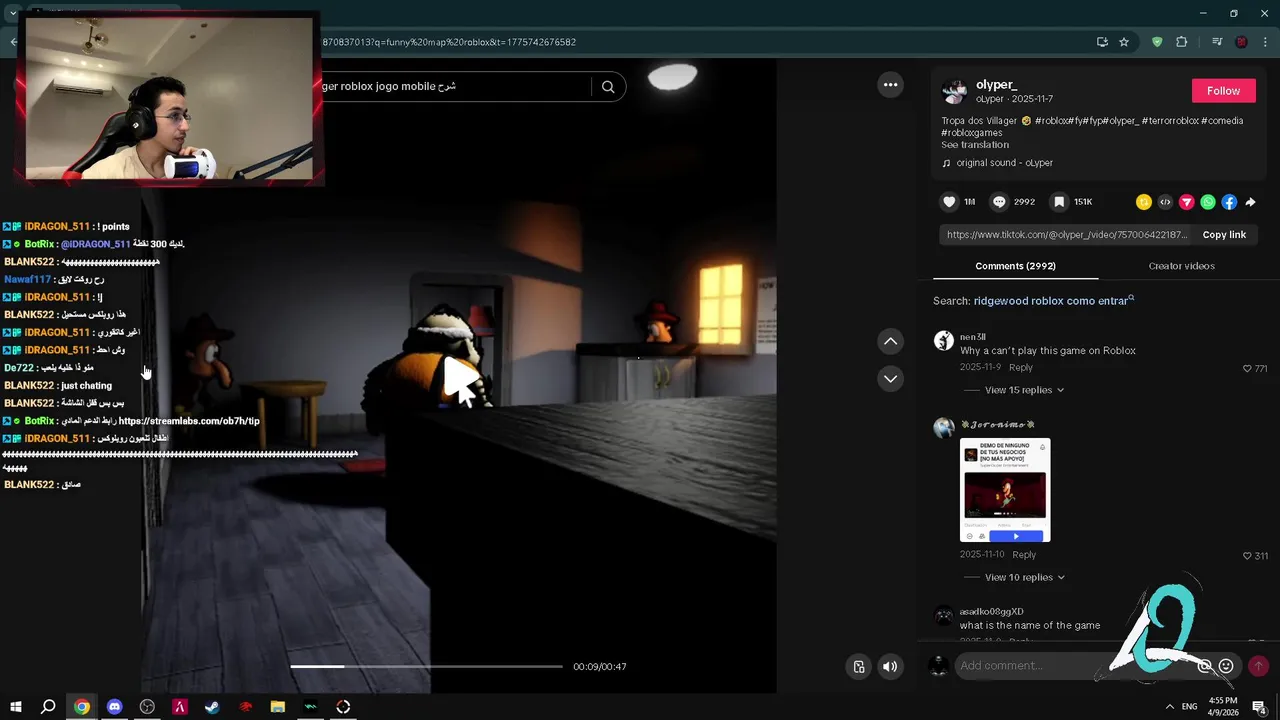
Task: Click the browser address bar URL
Action: 449,42
